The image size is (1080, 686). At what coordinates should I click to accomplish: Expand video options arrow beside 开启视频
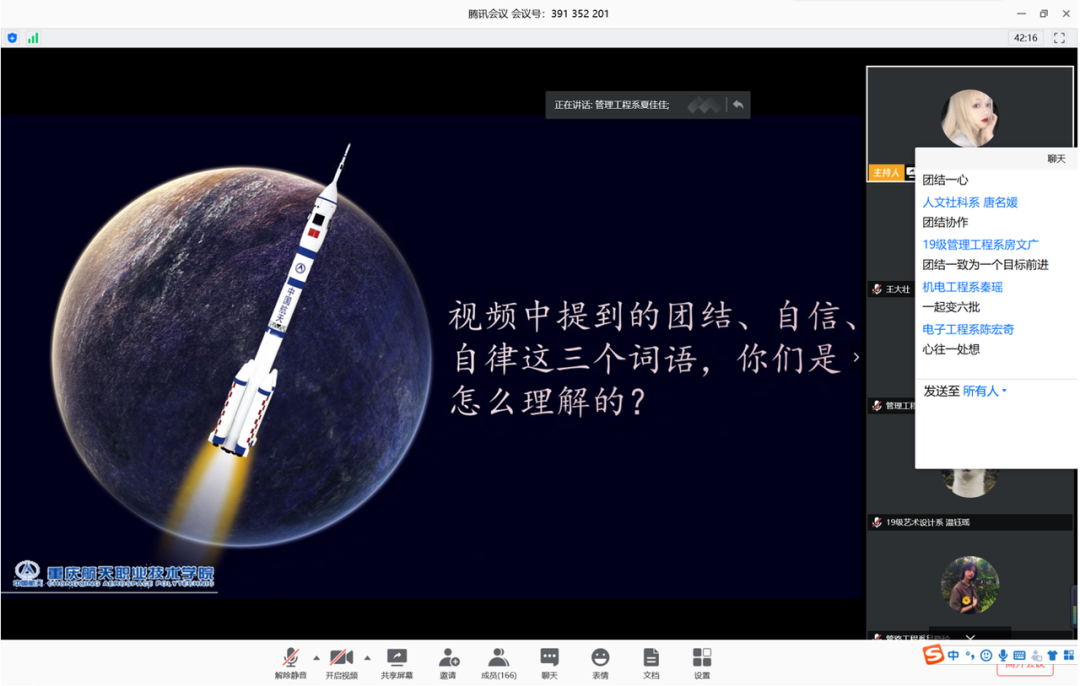click(x=367, y=658)
